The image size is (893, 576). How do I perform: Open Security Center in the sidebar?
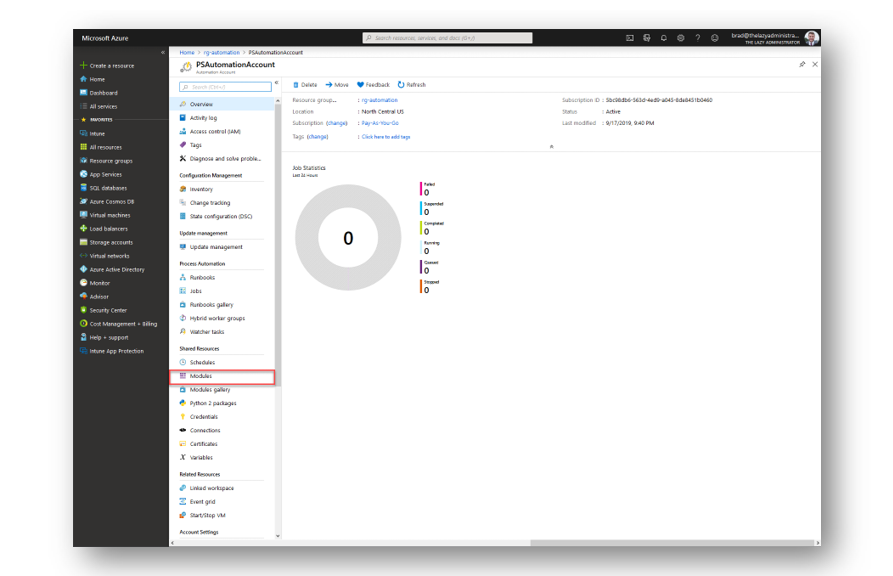(103, 311)
